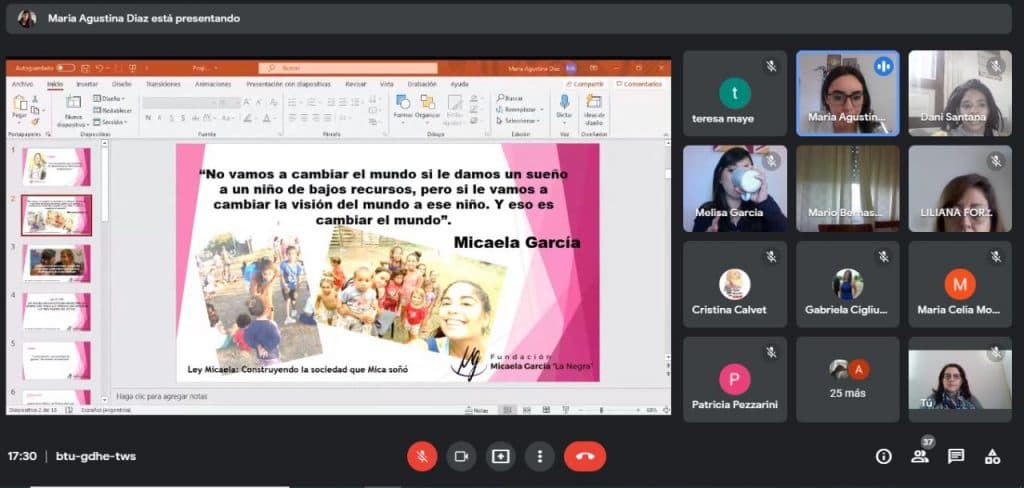Click the btu-gdhe-tws meeting code

point(96,456)
